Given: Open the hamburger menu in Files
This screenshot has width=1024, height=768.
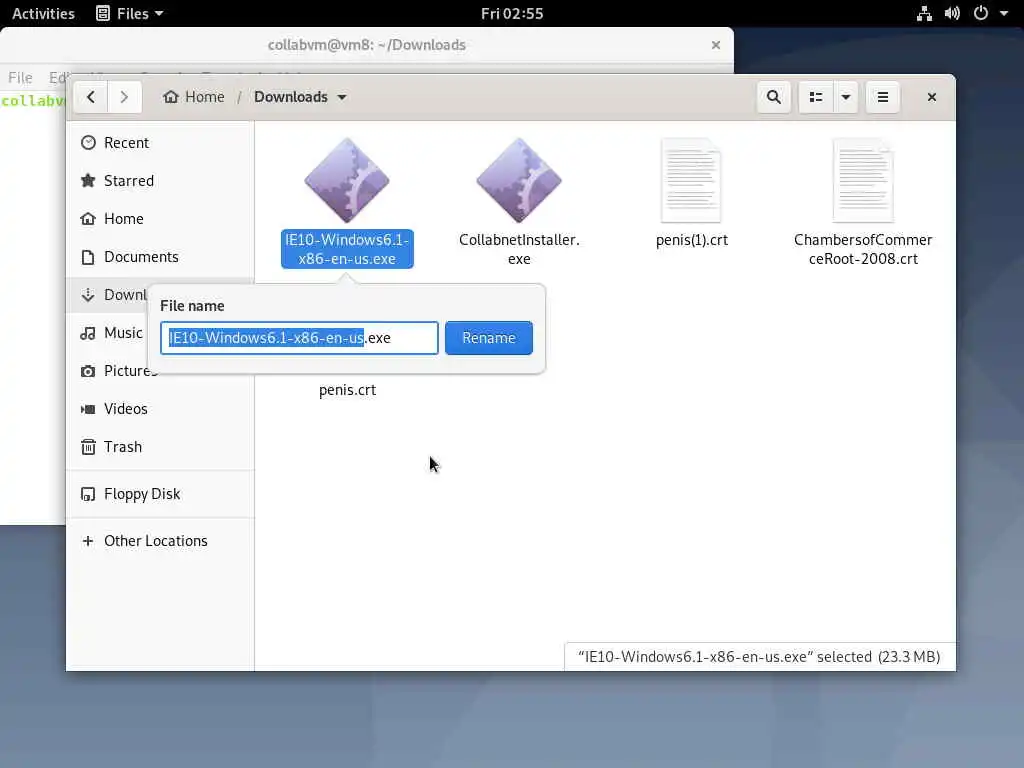Looking at the screenshot, I should click(883, 97).
